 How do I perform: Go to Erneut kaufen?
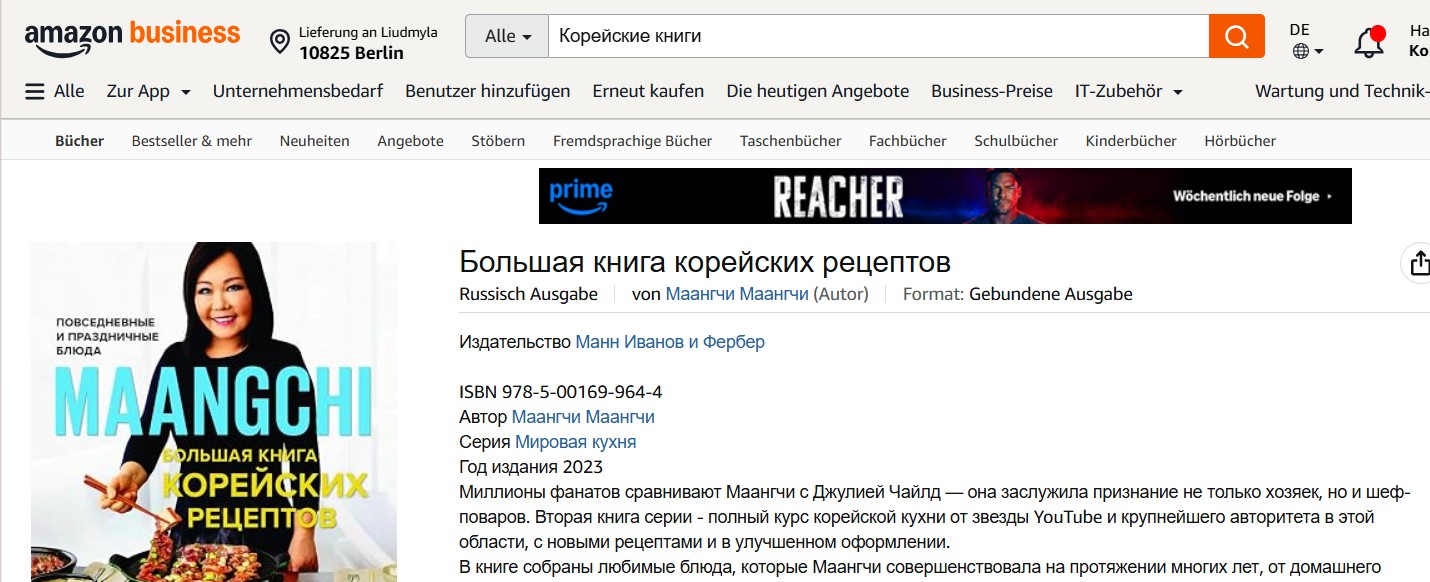[648, 91]
